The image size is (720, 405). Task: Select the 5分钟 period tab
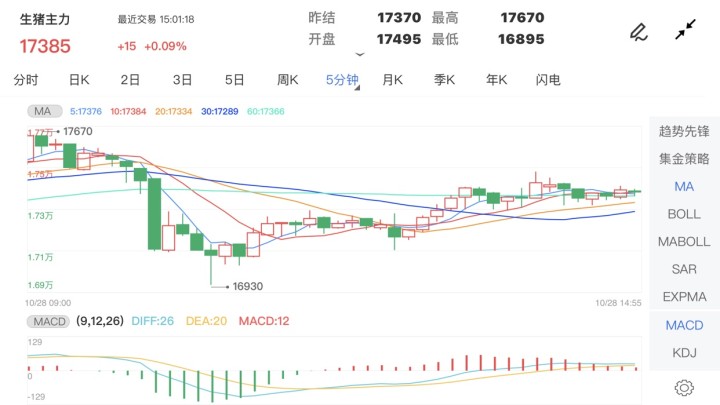click(x=341, y=80)
